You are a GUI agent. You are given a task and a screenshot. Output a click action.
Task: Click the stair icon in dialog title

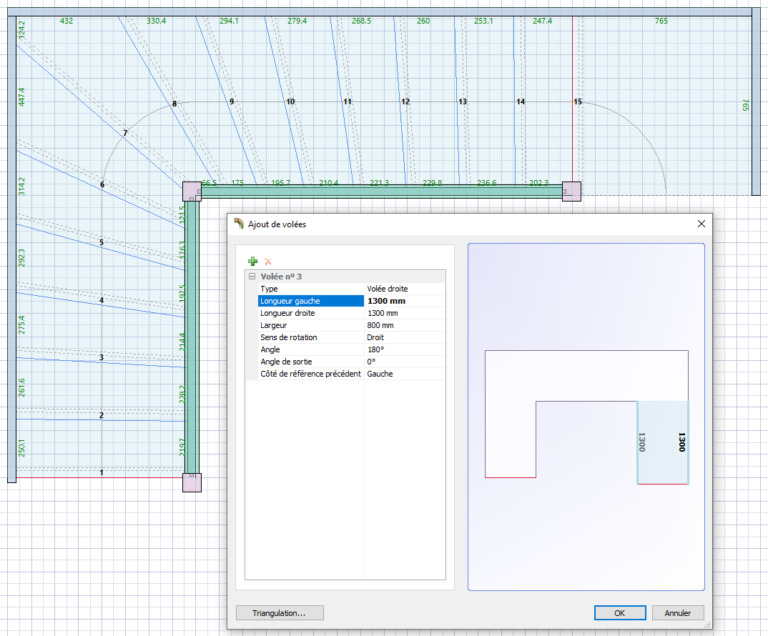239,224
